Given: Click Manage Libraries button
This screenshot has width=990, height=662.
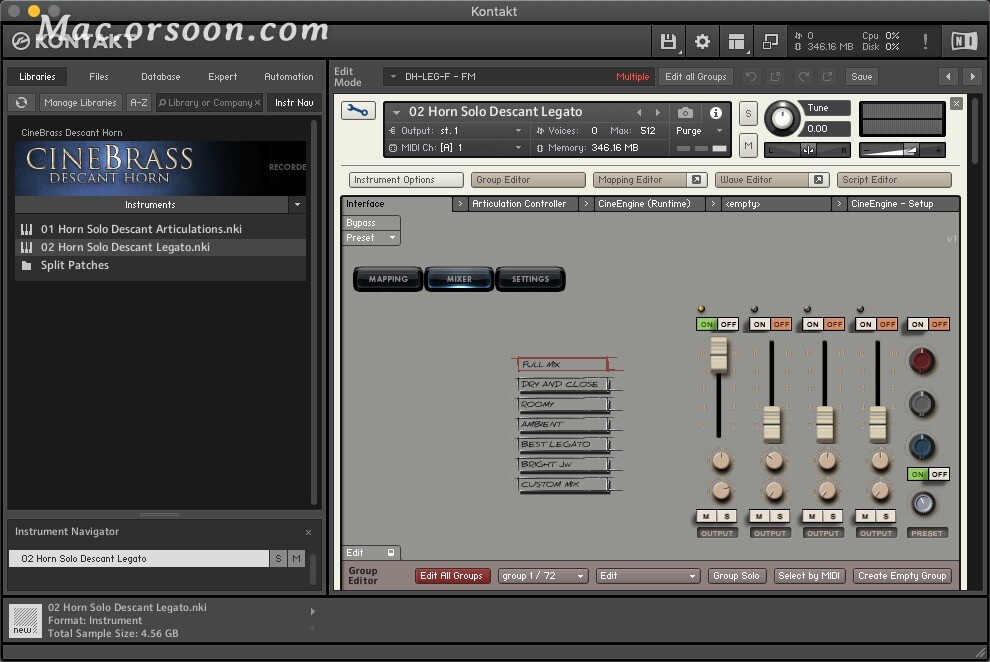Looking at the screenshot, I should coord(80,102).
